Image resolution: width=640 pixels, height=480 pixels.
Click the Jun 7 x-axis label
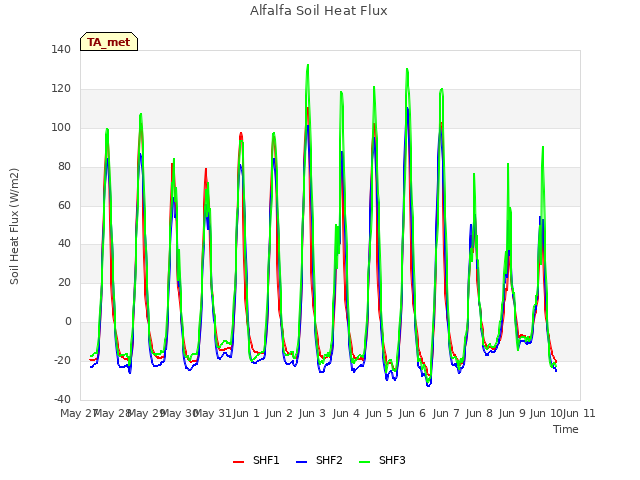point(446,413)
